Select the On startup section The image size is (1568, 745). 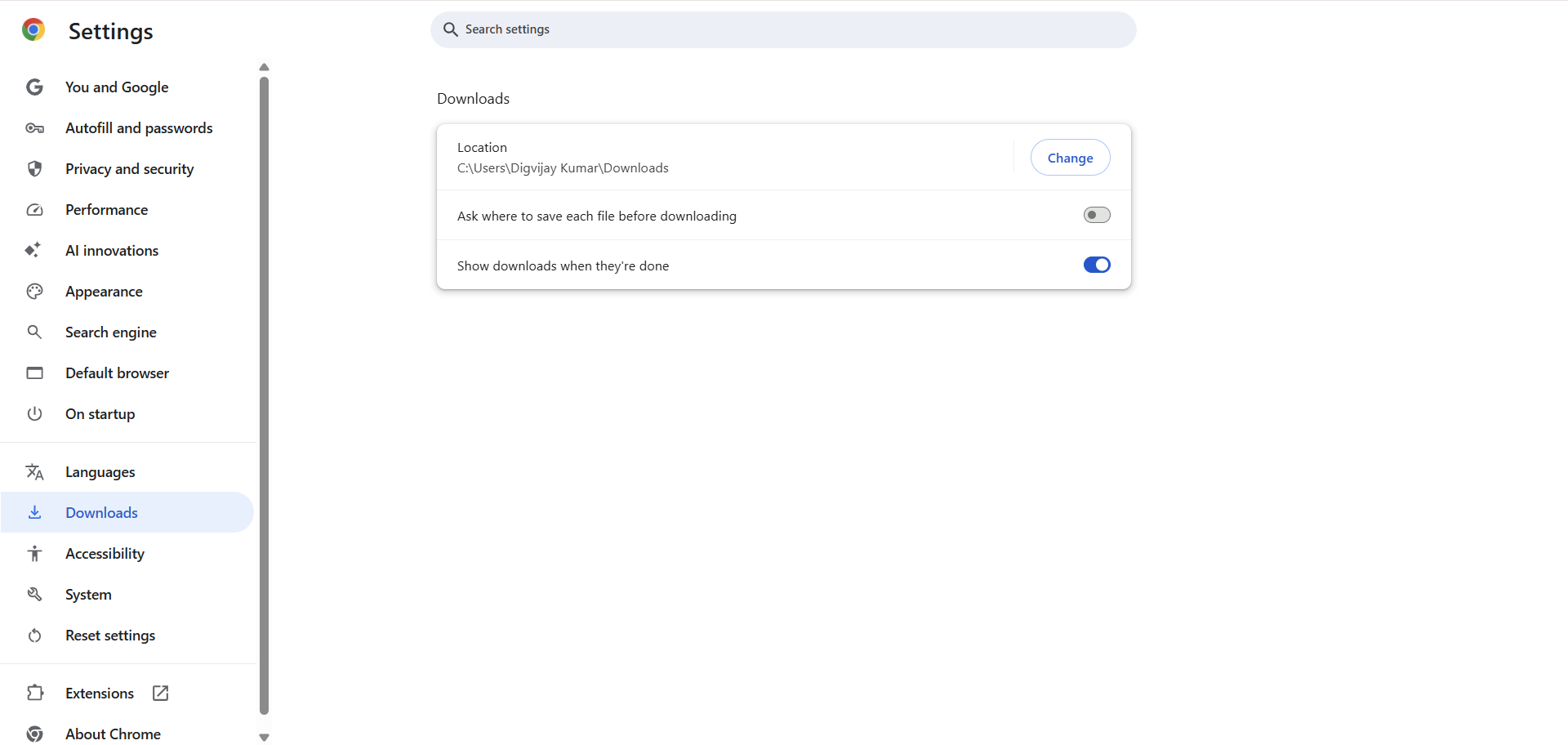click(x=100, y=414)
